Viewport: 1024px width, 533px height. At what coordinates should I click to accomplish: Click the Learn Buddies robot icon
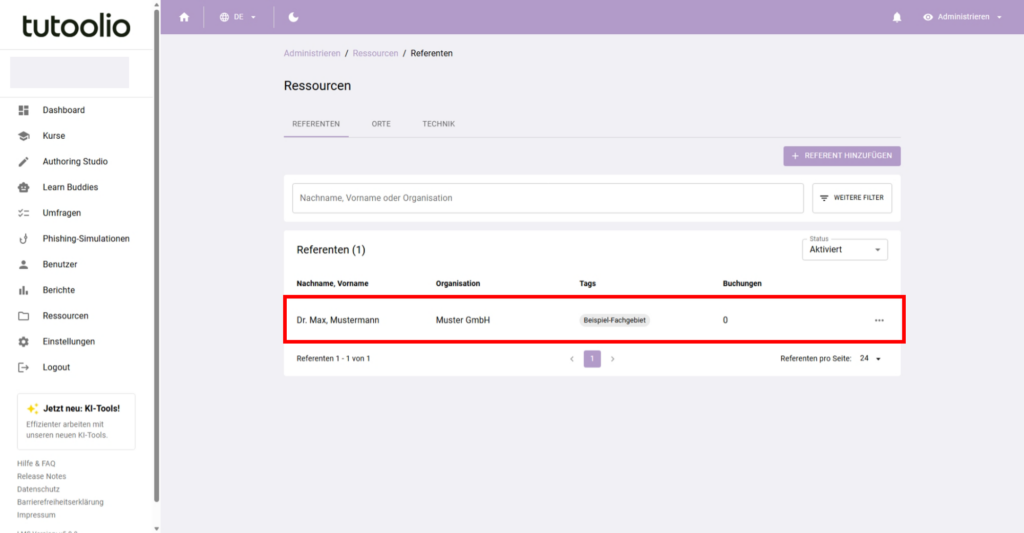24,187
